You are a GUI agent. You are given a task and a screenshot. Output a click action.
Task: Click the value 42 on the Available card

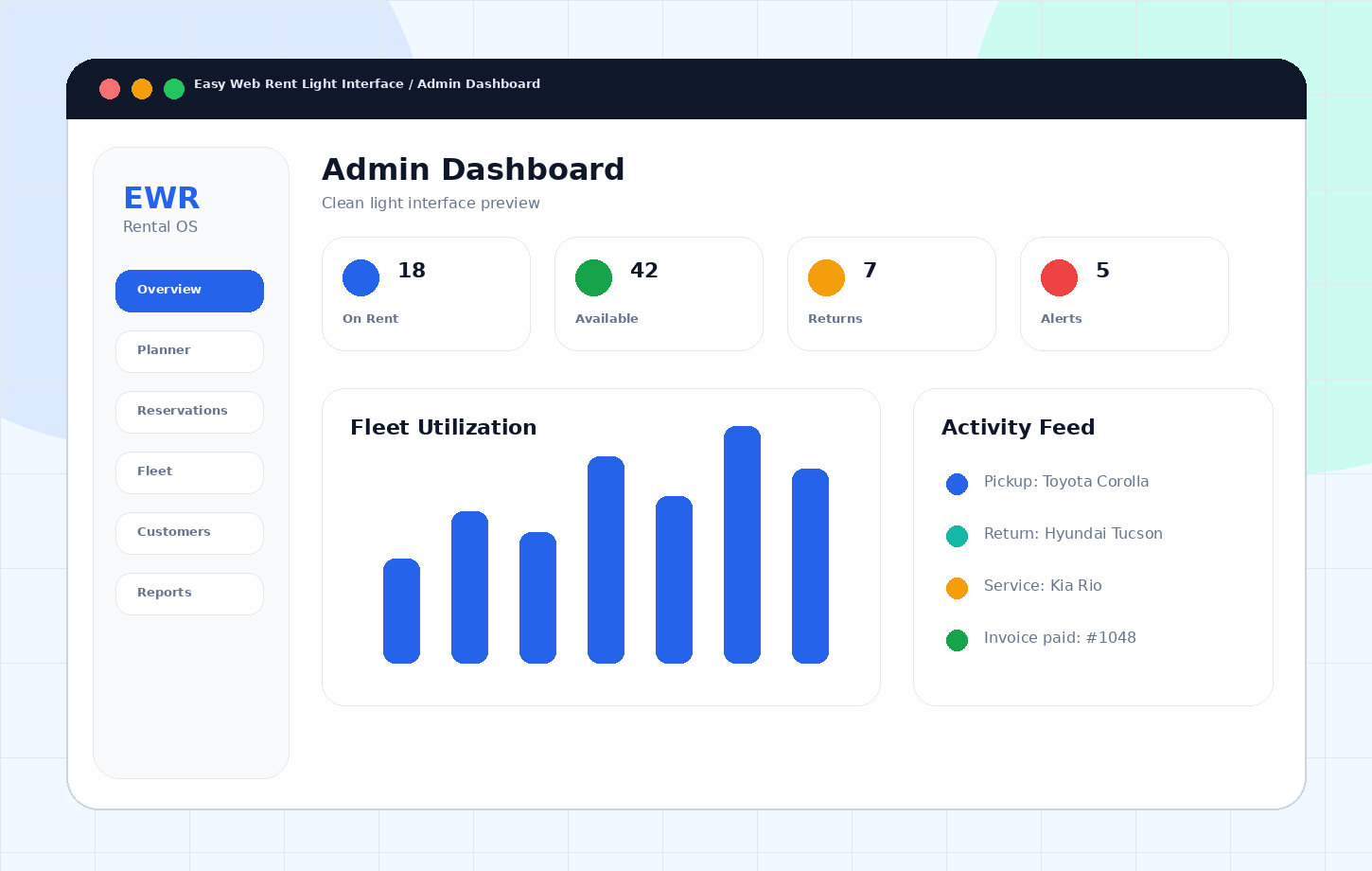tap(644, 271)
